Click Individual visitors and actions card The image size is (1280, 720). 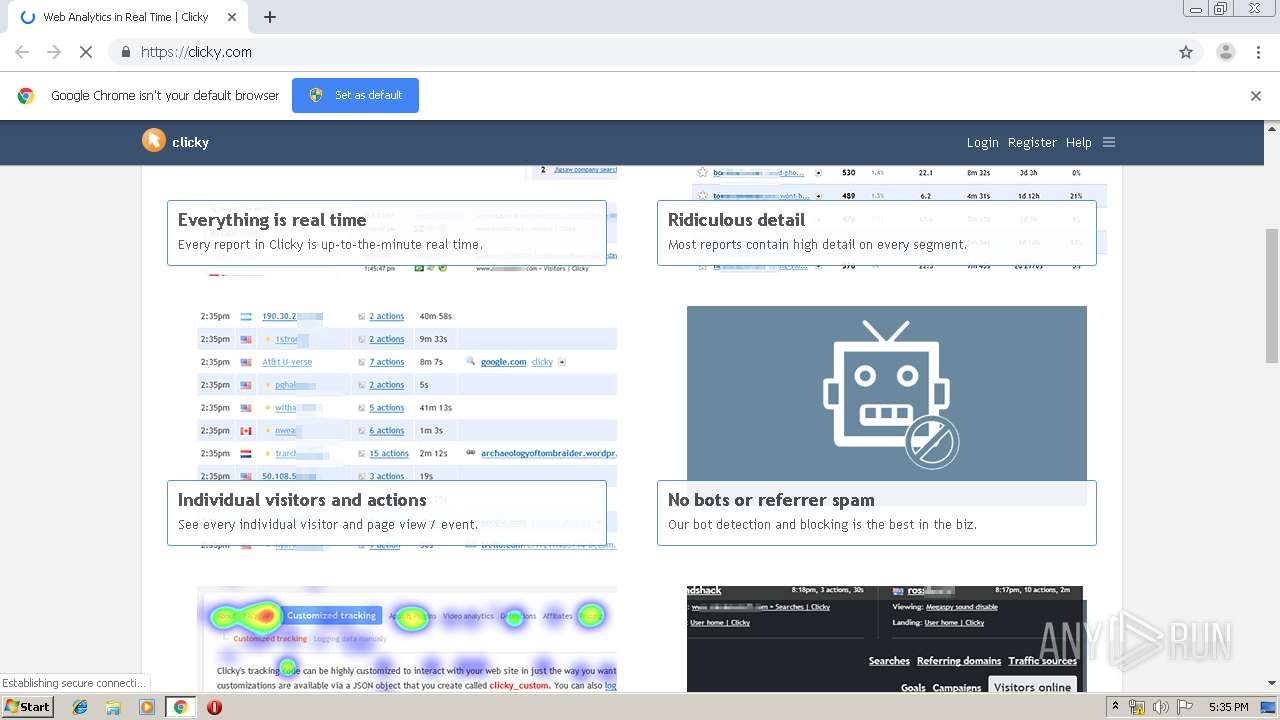coord(387,513)
